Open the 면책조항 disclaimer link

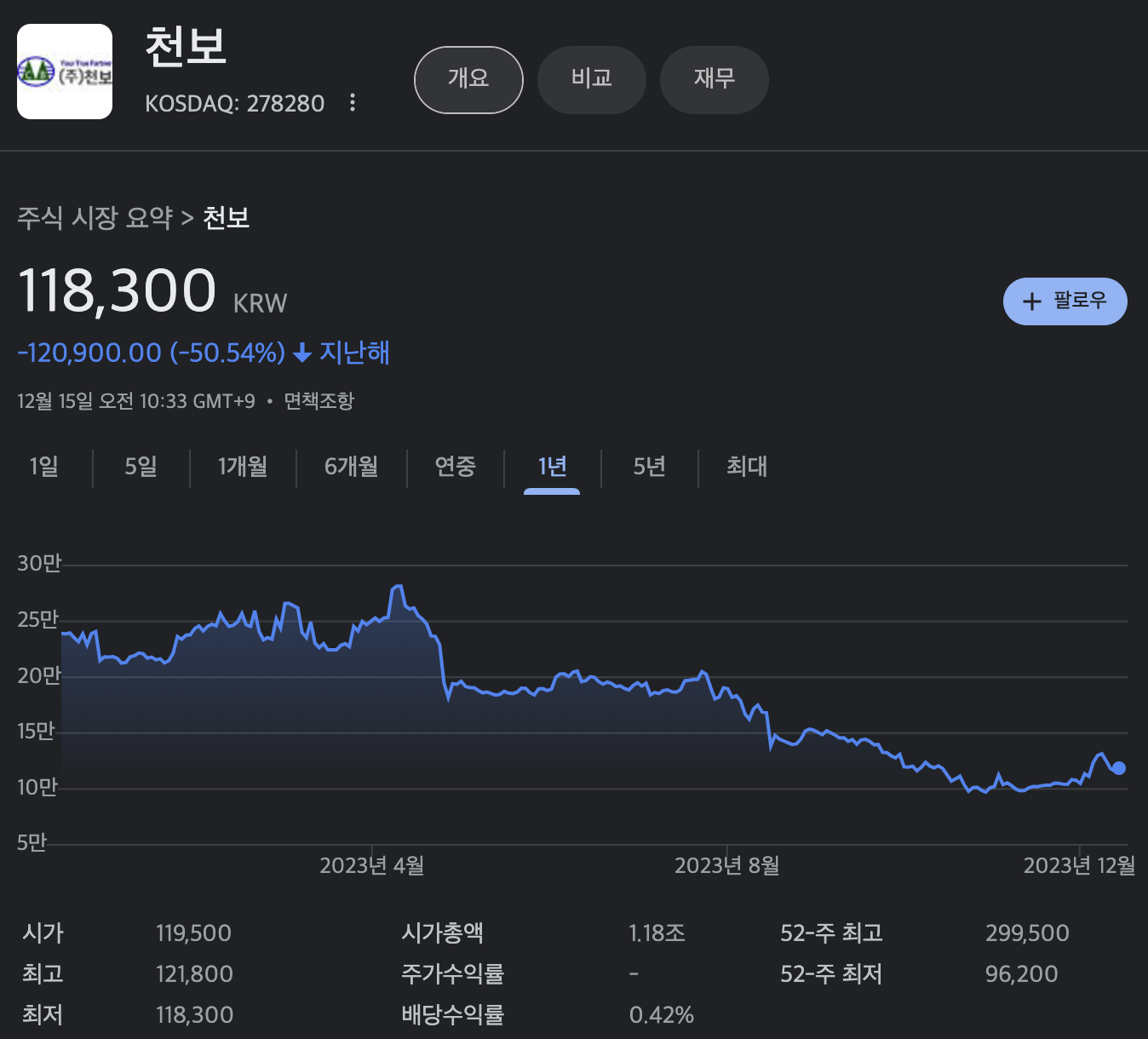pyautogui.click(x=319, y=401)
